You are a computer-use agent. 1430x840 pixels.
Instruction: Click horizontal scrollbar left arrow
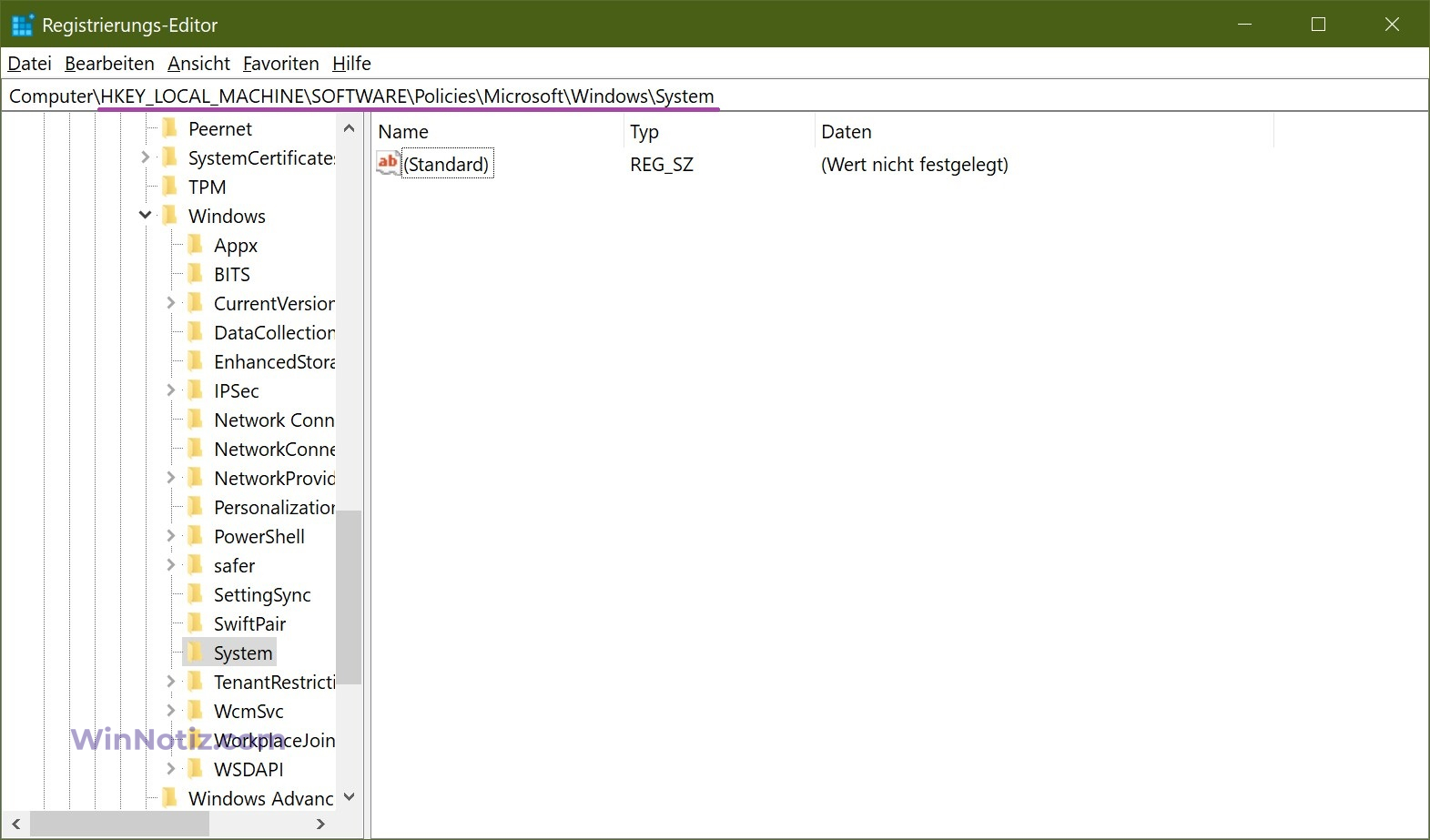coord(15,824)
